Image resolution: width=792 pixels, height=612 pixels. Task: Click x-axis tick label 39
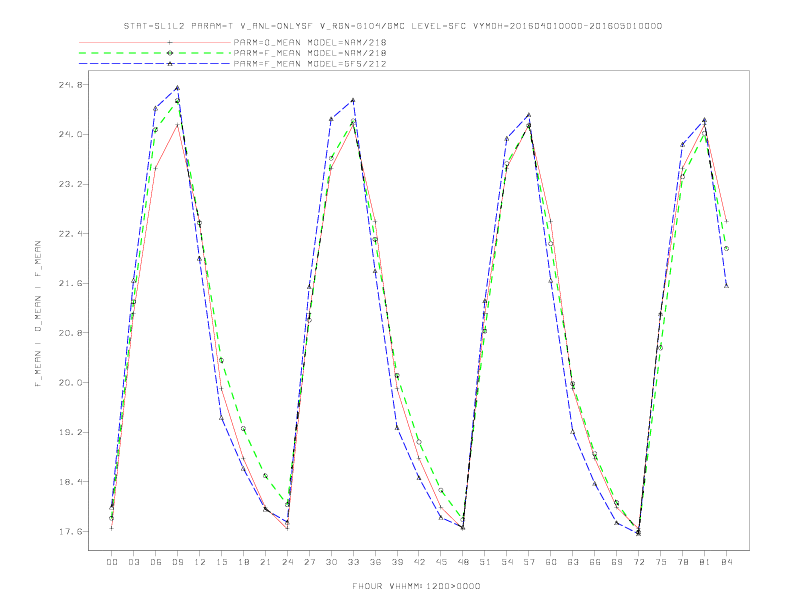(x=397, y=562)
